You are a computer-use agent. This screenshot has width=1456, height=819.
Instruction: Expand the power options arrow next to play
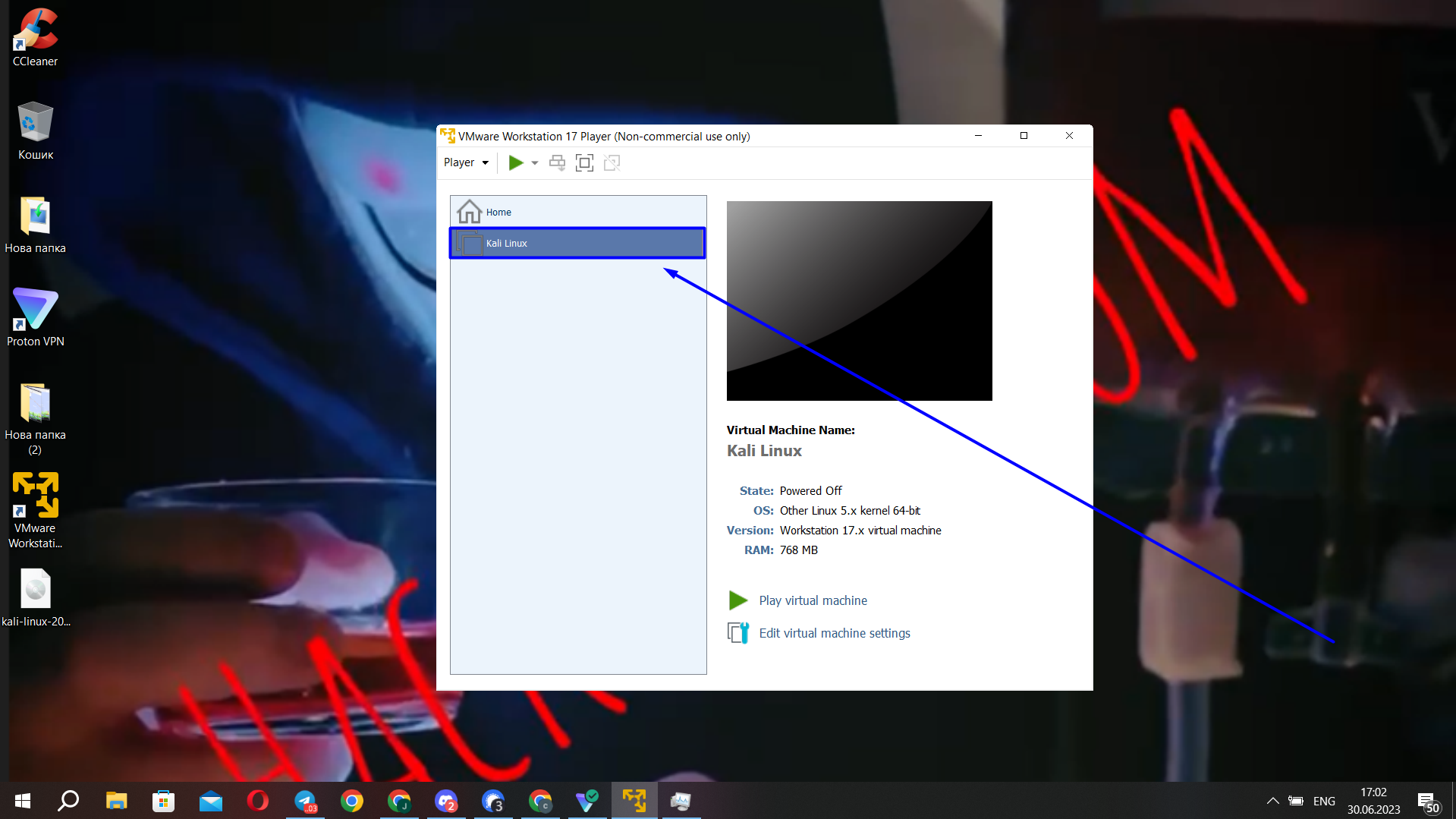pyautogui.click(x=535, y=163)
